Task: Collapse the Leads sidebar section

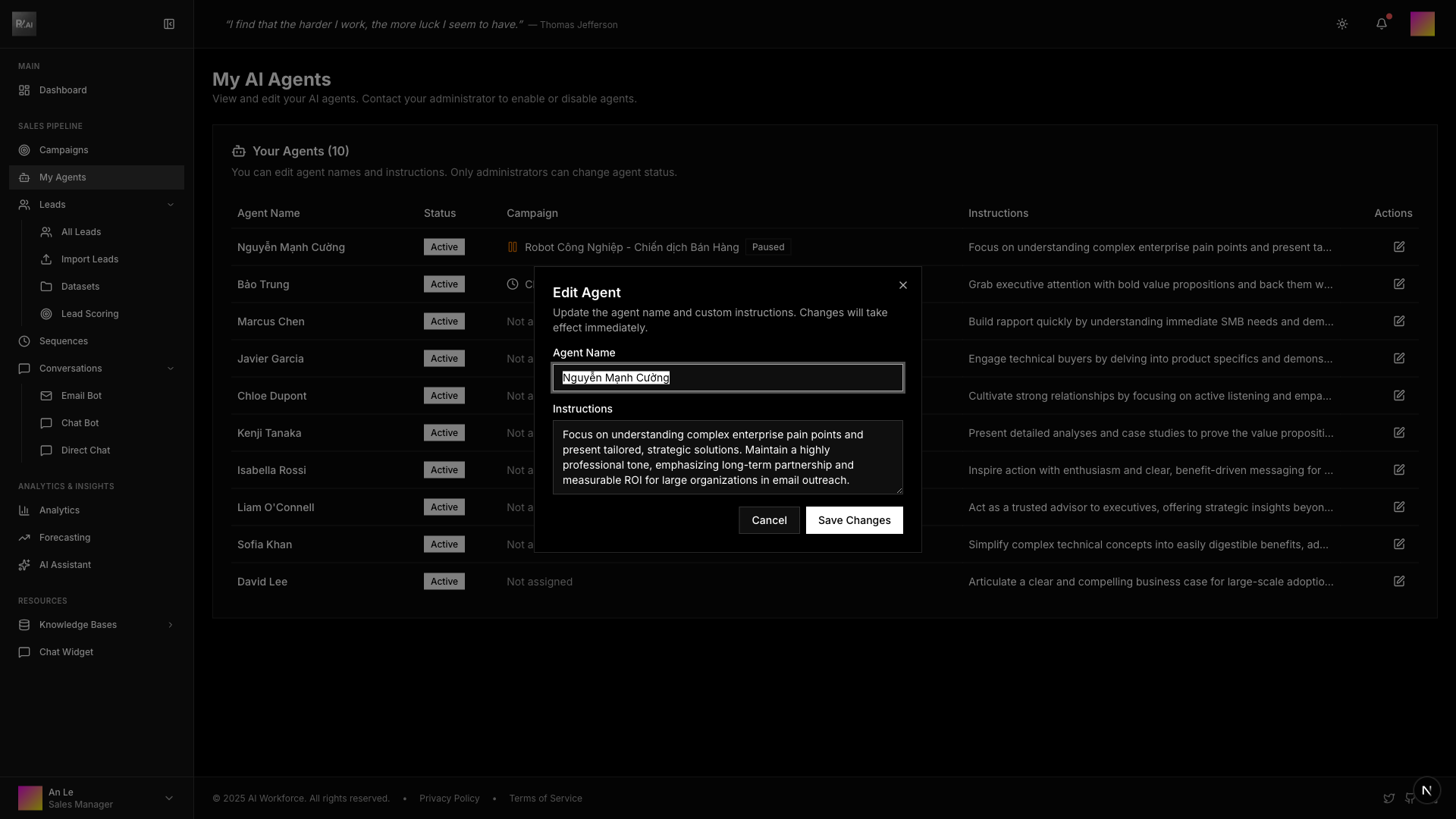Action: [170, 205]
